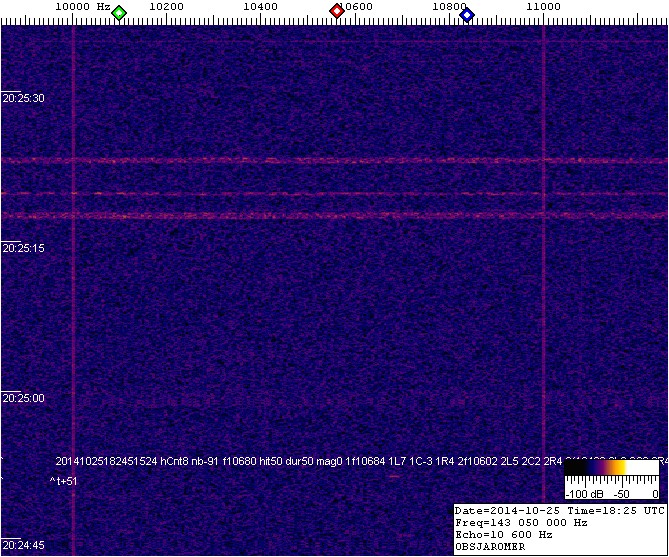Select the 20:25:30 time marker
Viewport: 669px width, 557px height.
pos(24,98)
